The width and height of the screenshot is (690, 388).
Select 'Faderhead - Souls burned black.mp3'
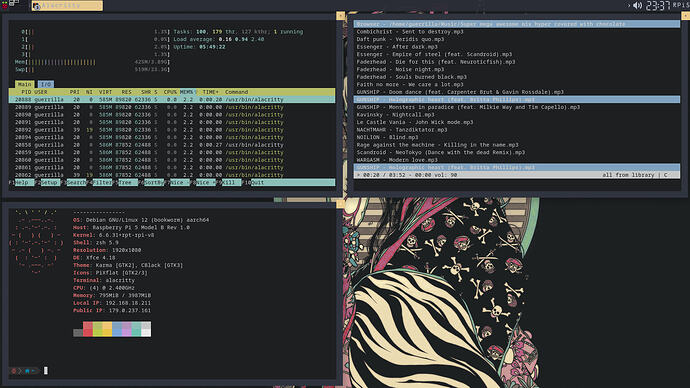411,77
